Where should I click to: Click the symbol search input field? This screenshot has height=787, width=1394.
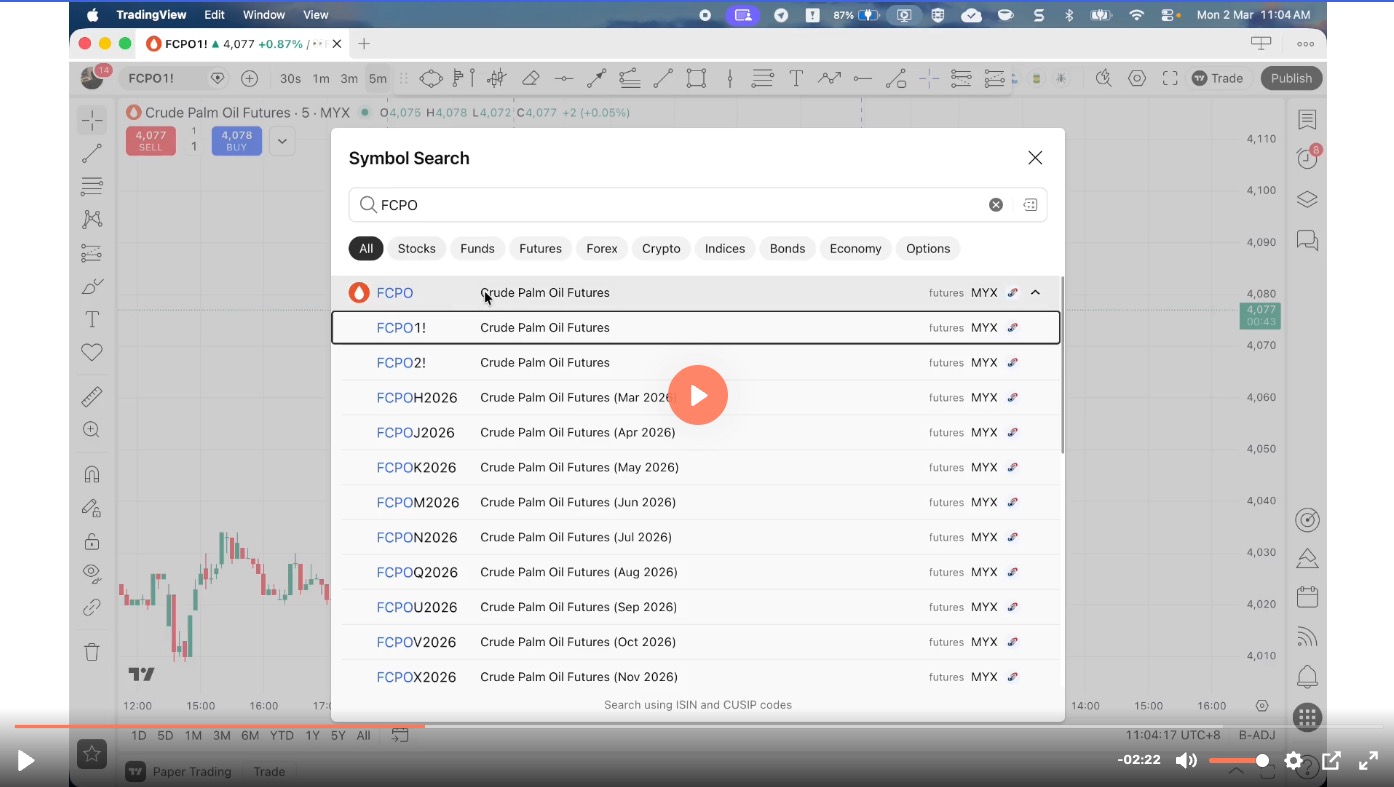pyautogui.click(x=698, y=205)
